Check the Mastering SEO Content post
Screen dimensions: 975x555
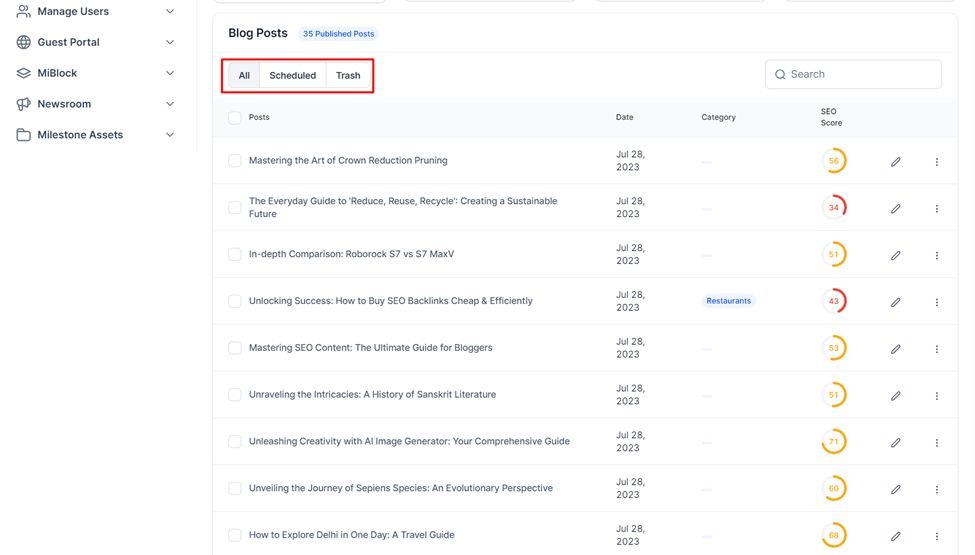coord(234,348)
